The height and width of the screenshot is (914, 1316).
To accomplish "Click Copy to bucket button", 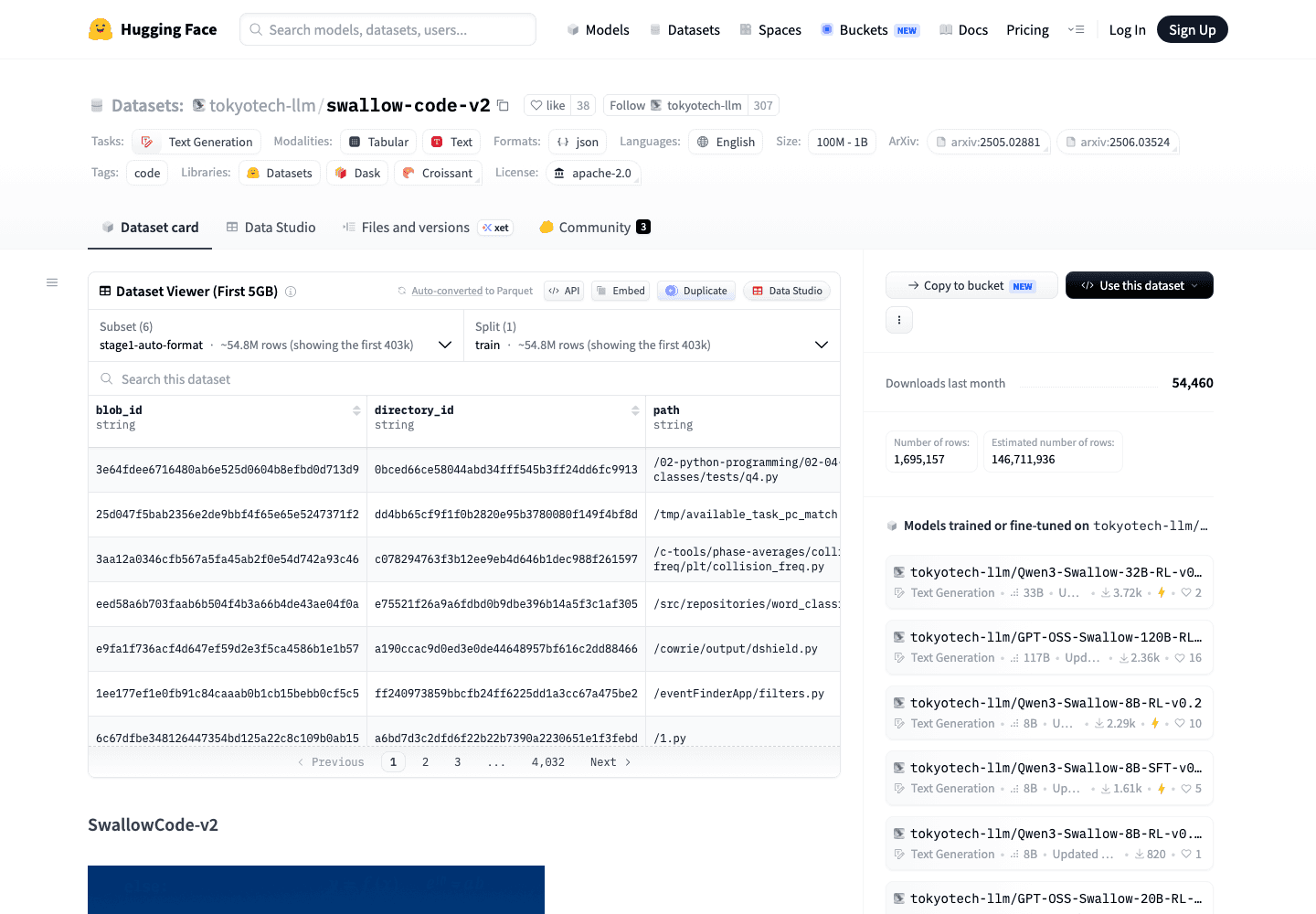I will pyautogui.click(x=971, y=285).
